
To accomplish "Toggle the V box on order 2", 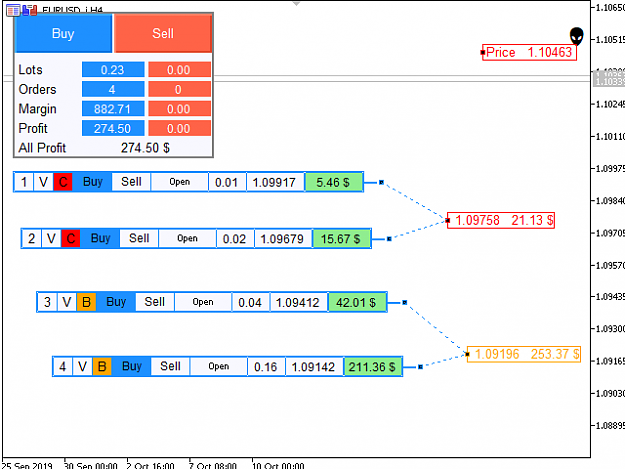I will pos(51,239).
